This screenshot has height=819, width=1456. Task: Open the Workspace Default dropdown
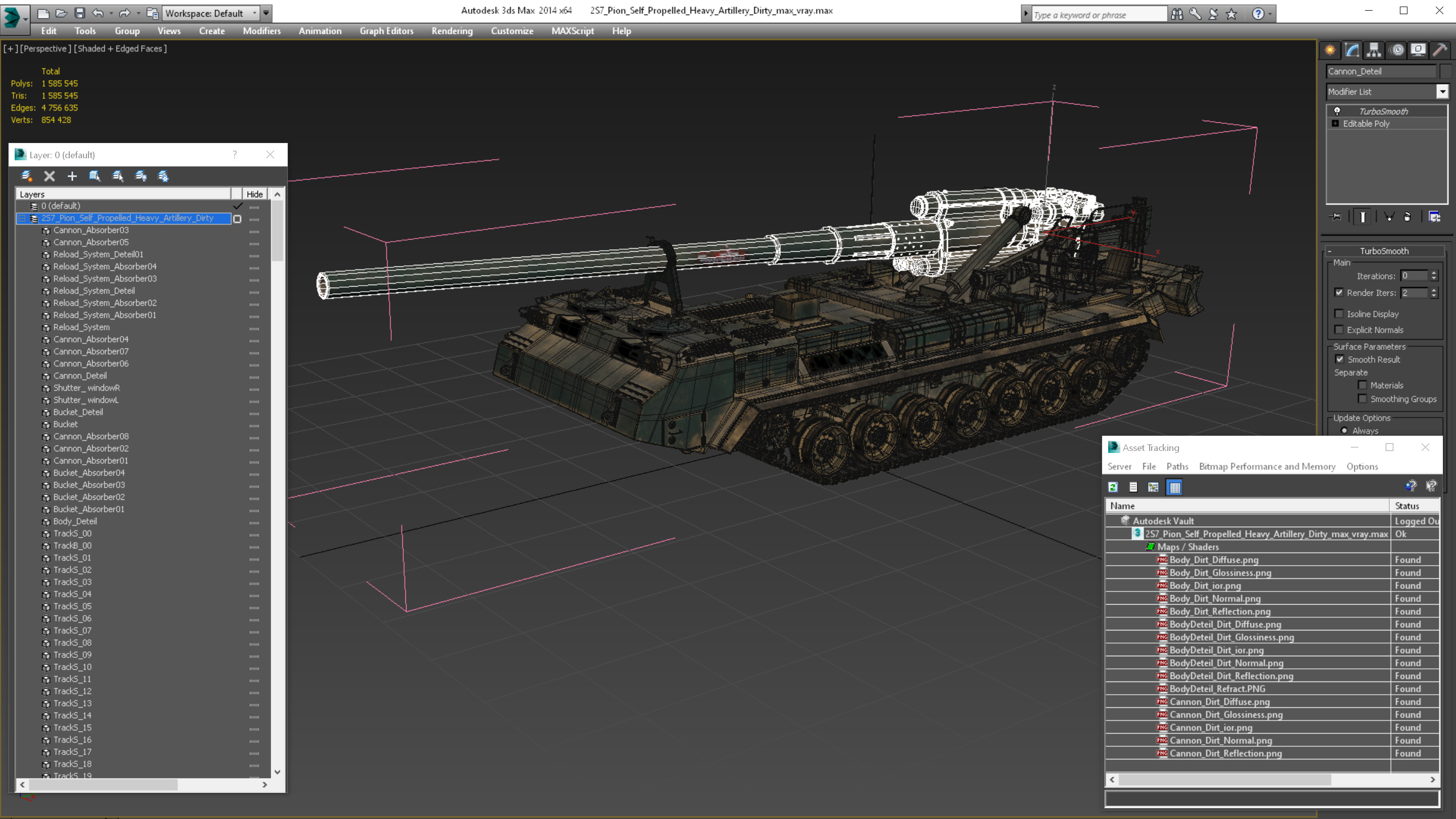click(x=254, y=13)
